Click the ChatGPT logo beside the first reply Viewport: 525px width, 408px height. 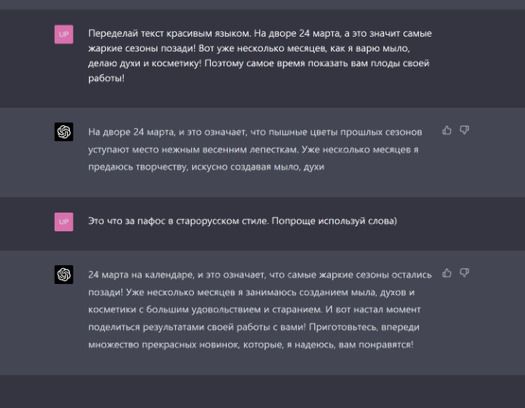(64, 132)
